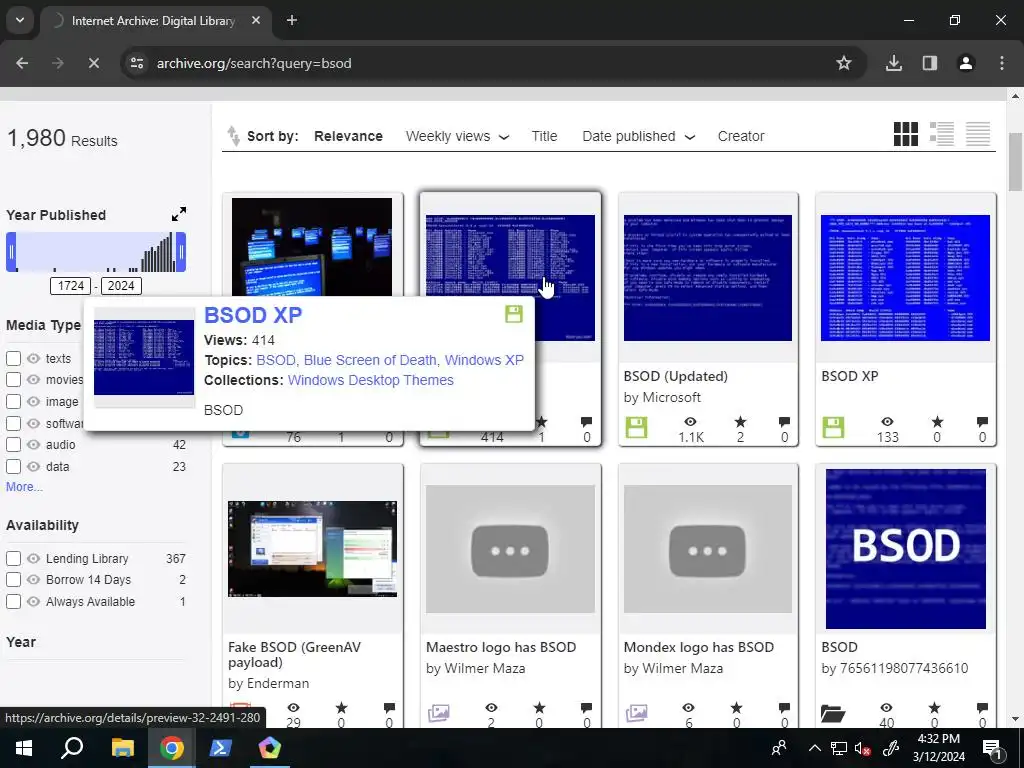Open Chrome profile icon

coord(965,63)
